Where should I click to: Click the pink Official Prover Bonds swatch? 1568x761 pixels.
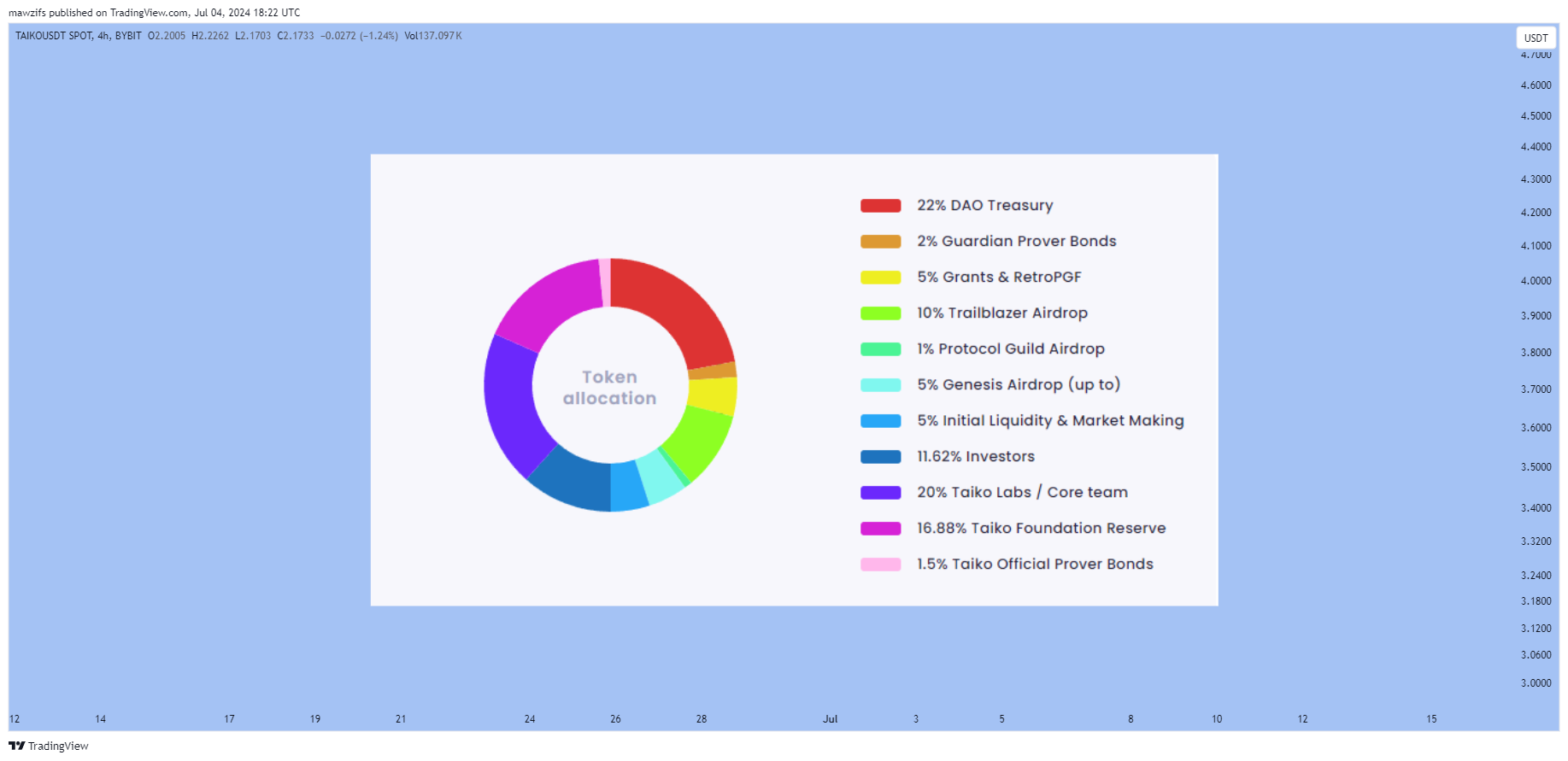click(x=880, y=565)
